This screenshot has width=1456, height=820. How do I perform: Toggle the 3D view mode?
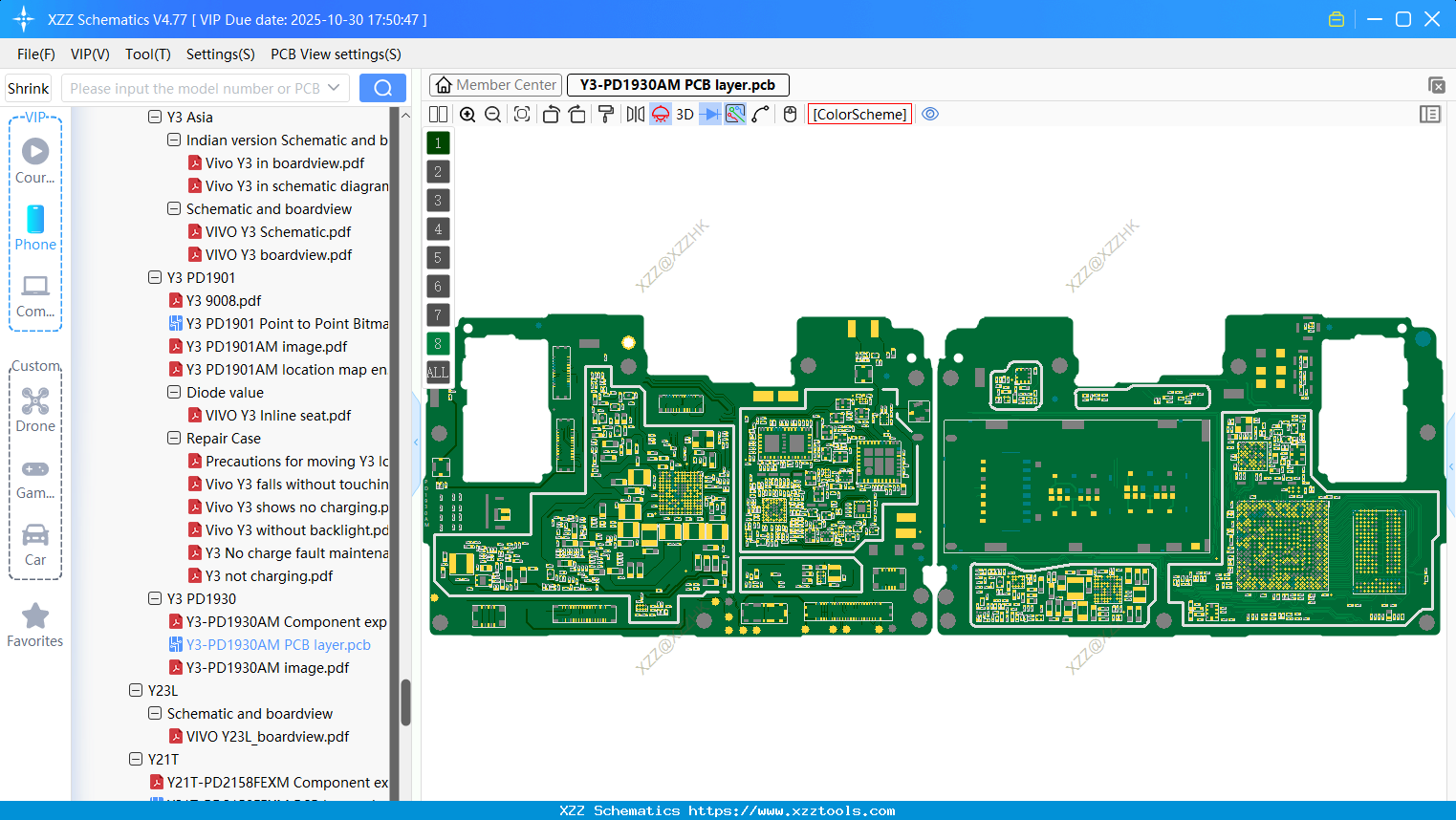click(x=685, y=114)
